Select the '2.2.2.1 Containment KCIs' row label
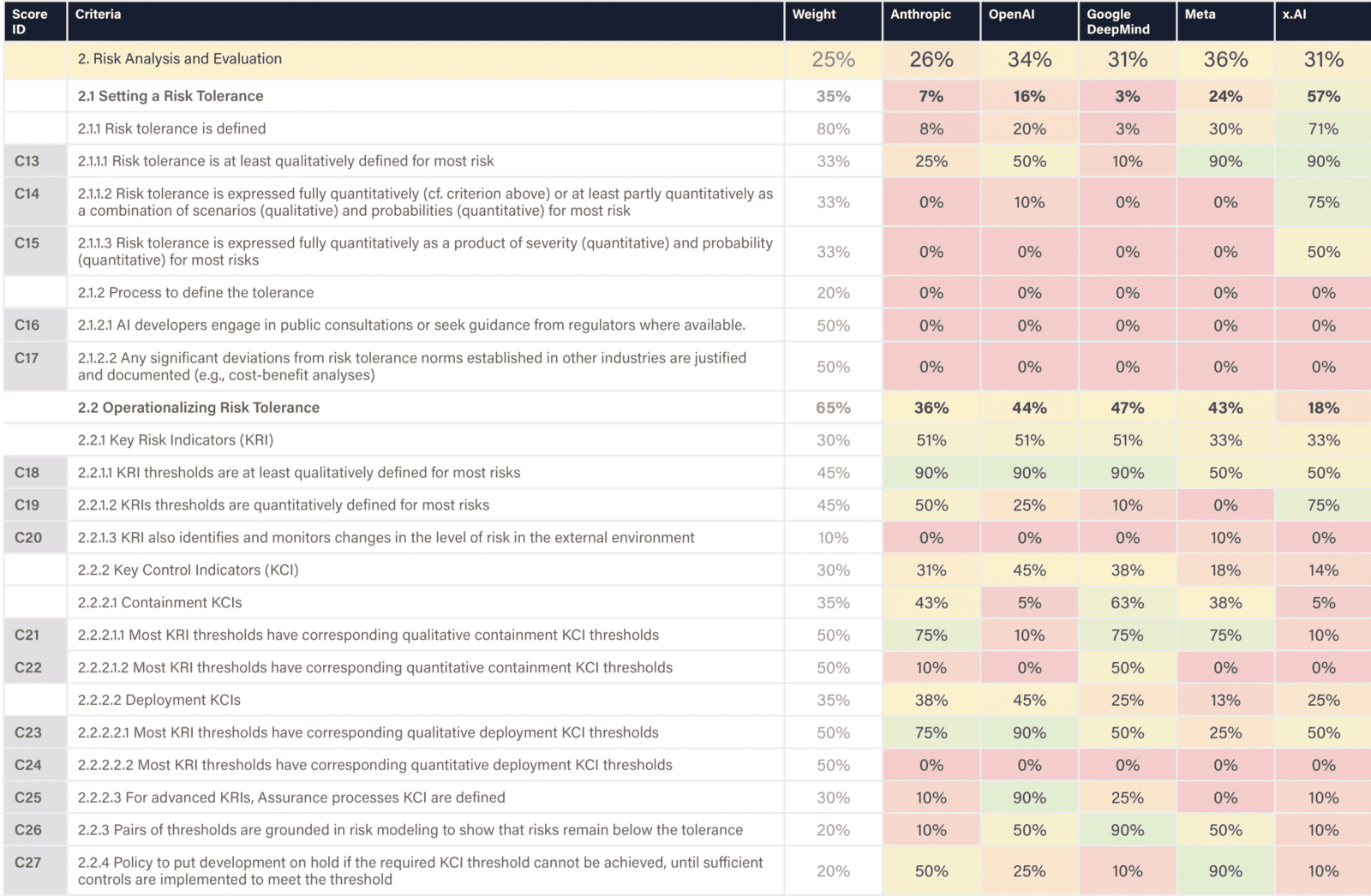Viewport: 1371px width, 896px height. [x=159, y=603]
